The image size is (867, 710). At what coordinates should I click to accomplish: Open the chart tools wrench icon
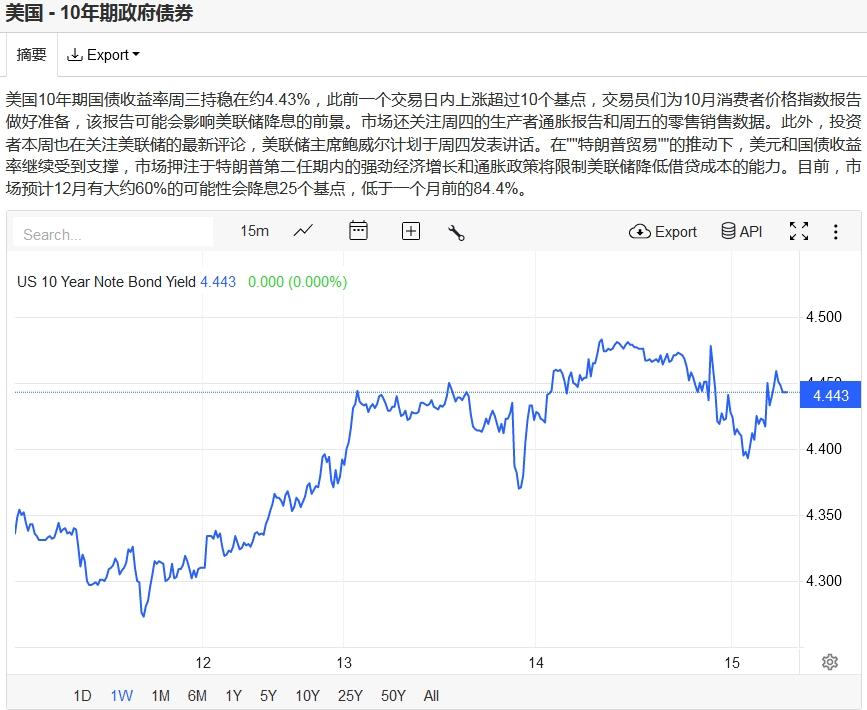(x=457, y=232)
